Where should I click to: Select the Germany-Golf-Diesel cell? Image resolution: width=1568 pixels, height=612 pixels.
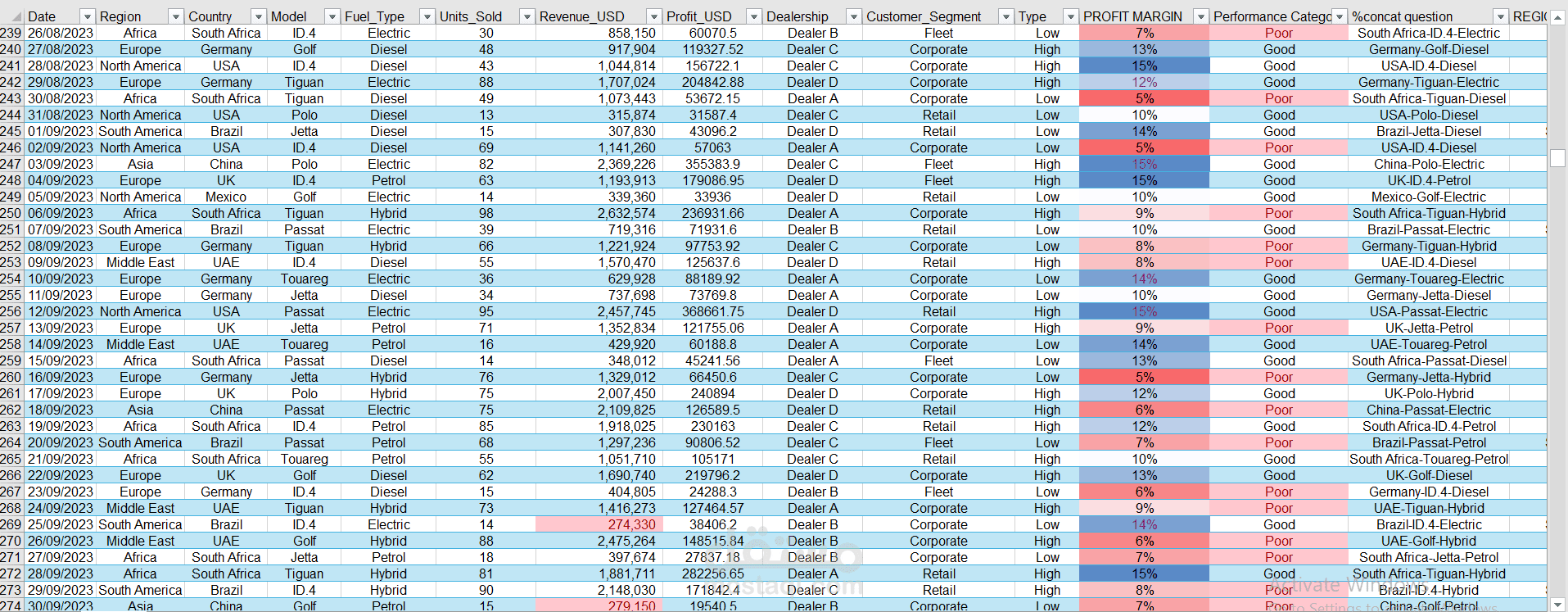(1429, 49)
